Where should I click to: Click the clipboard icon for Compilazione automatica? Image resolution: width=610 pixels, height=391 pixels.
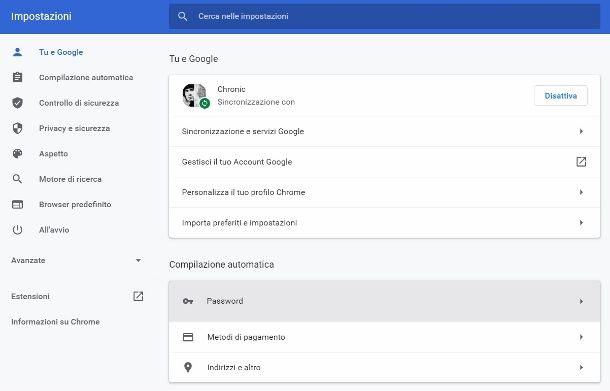[x=17, y=77]
